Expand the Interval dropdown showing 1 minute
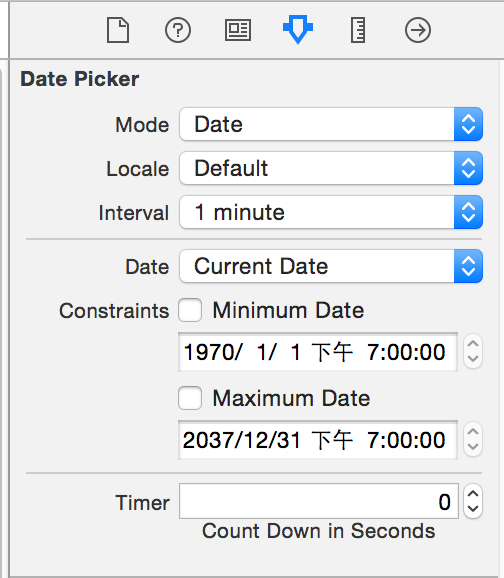Screen dimensions: 504x578 click(x=331, y=212)
